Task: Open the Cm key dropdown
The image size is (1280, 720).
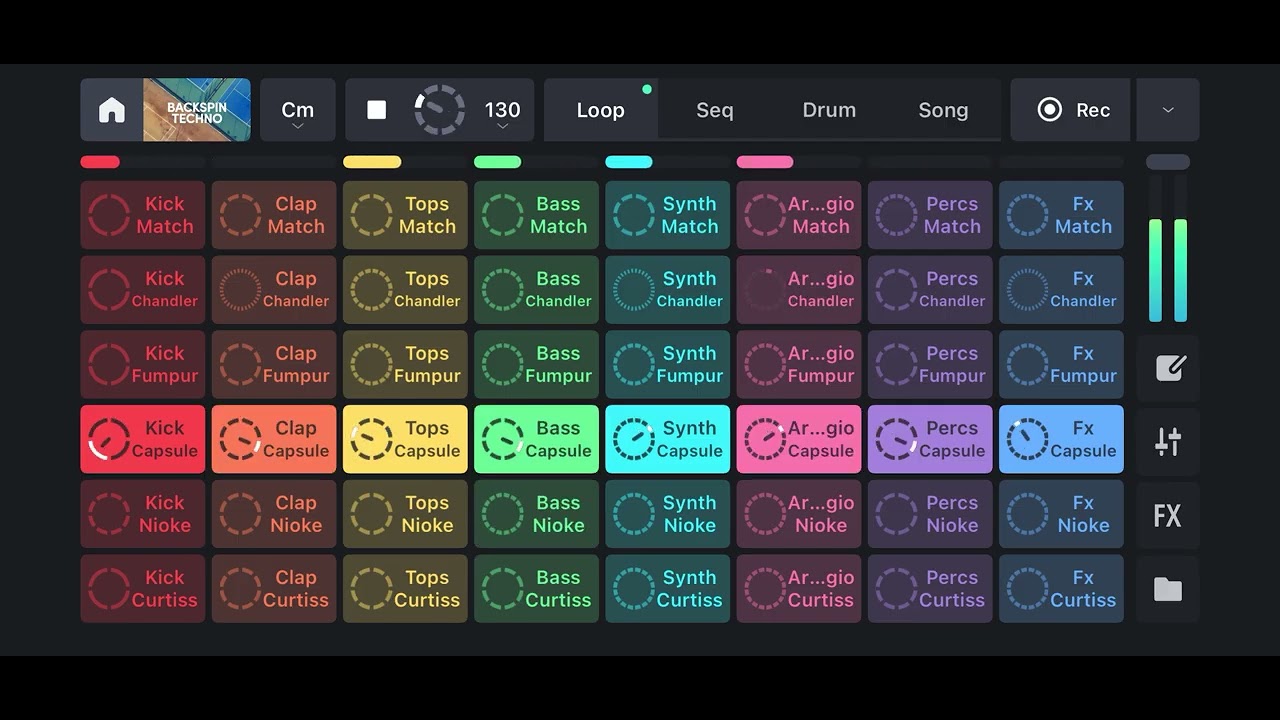Action: pos(297,110)
